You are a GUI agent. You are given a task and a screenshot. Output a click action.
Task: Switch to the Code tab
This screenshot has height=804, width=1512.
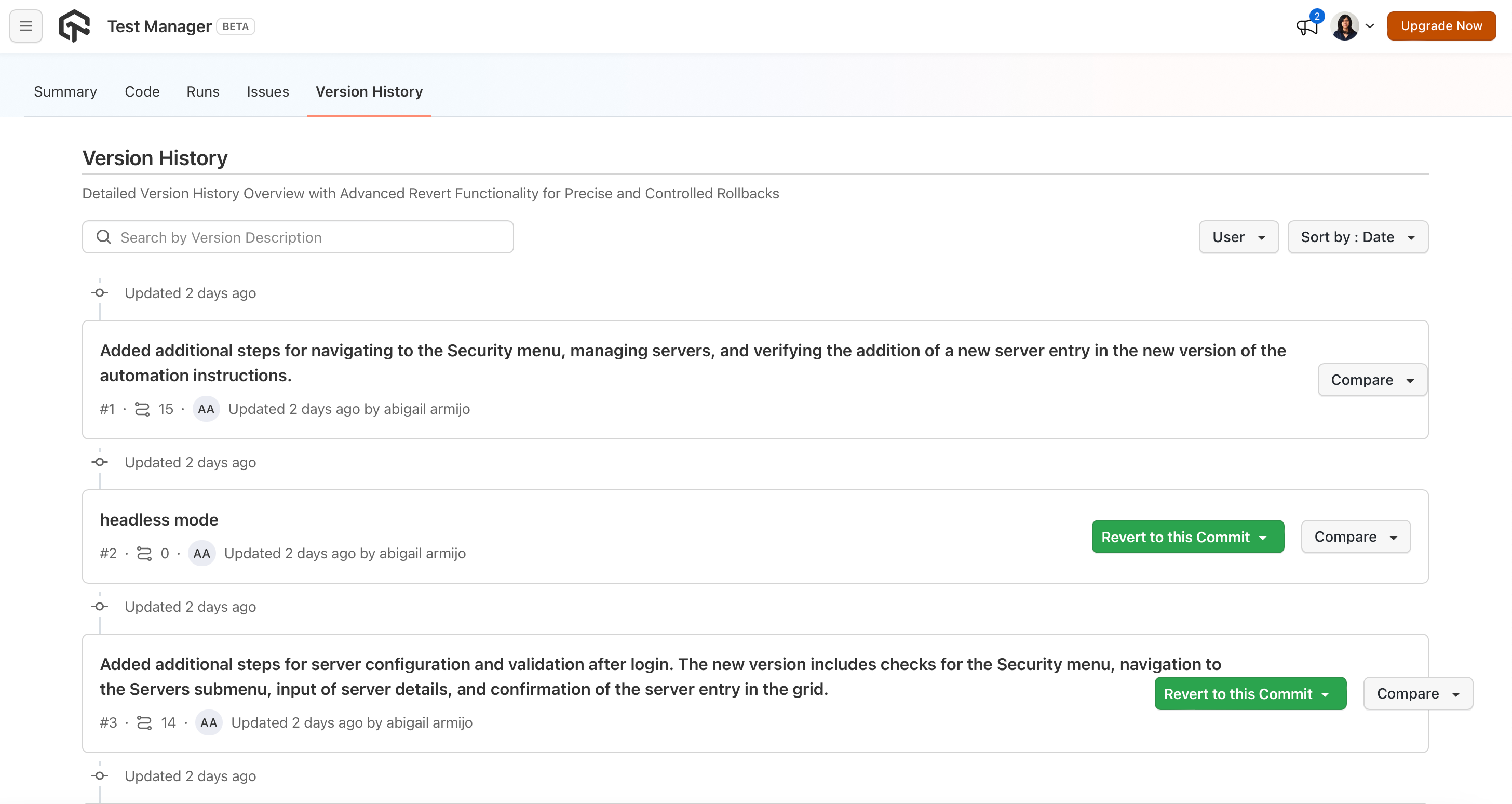point(142,91)
